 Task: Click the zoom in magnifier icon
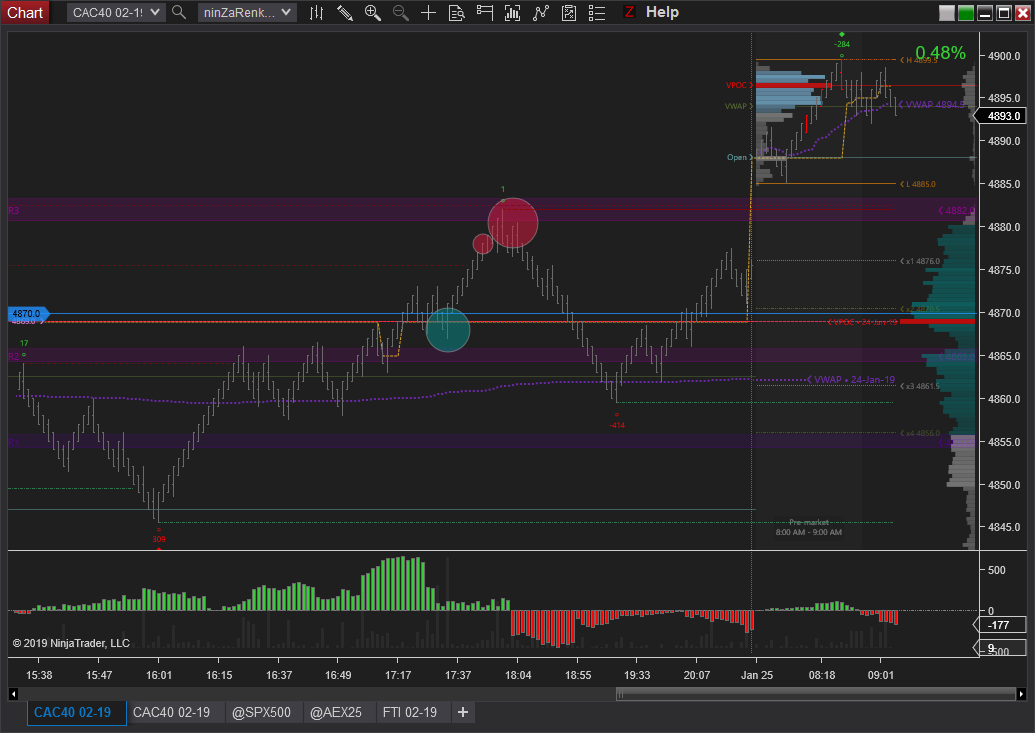point(373,13)
